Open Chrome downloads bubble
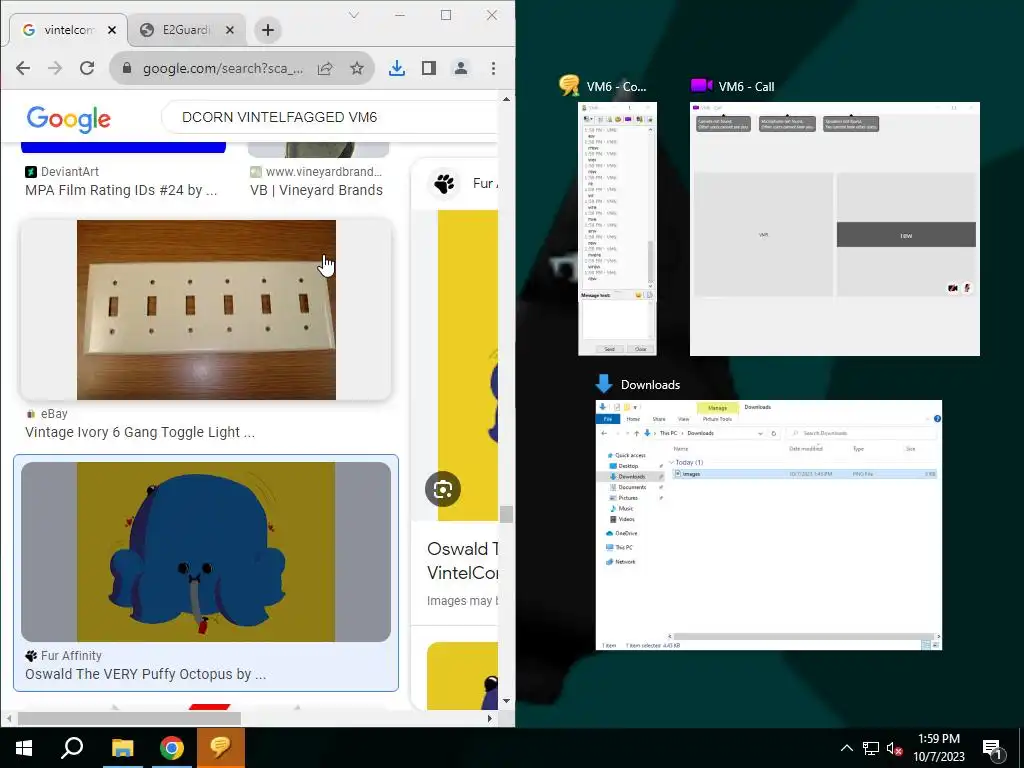 click(x=396, y=68)
